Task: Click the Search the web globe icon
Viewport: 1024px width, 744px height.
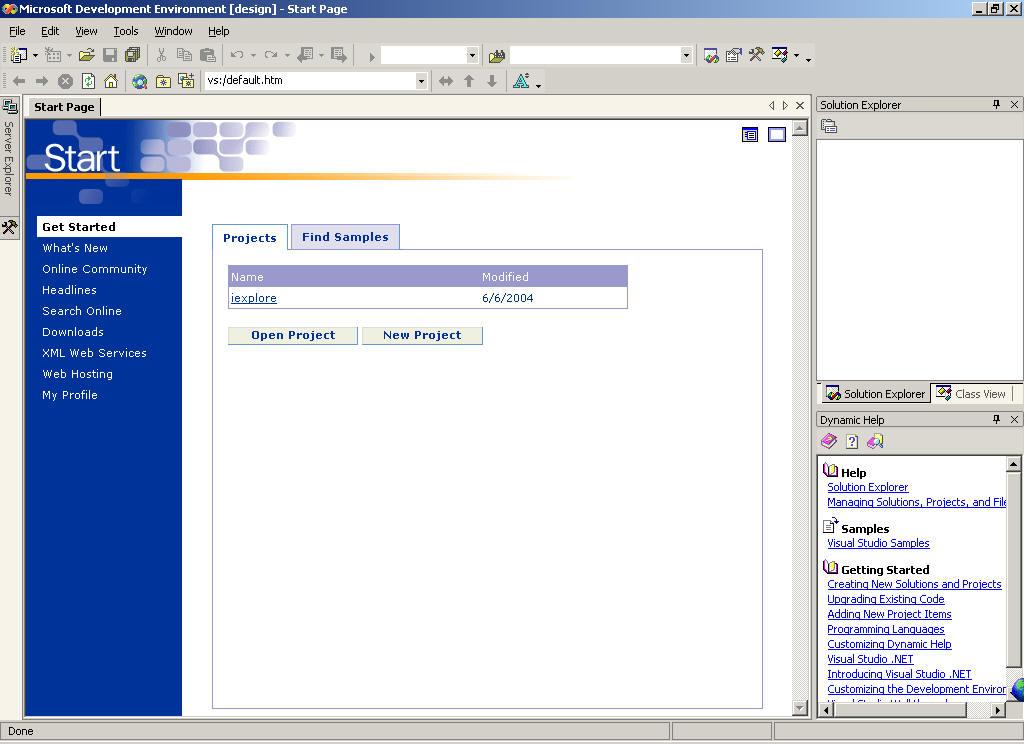Action: tap(140, 81)
